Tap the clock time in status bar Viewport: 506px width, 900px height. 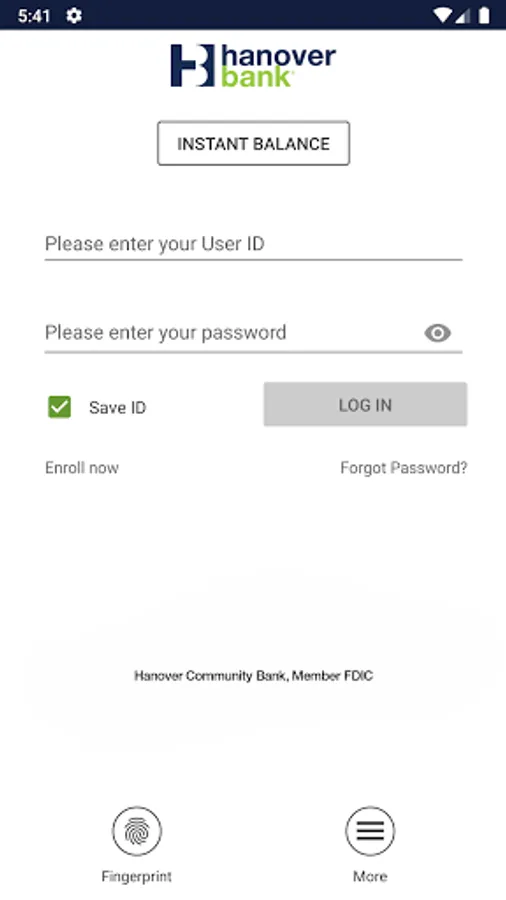point(34,15)
